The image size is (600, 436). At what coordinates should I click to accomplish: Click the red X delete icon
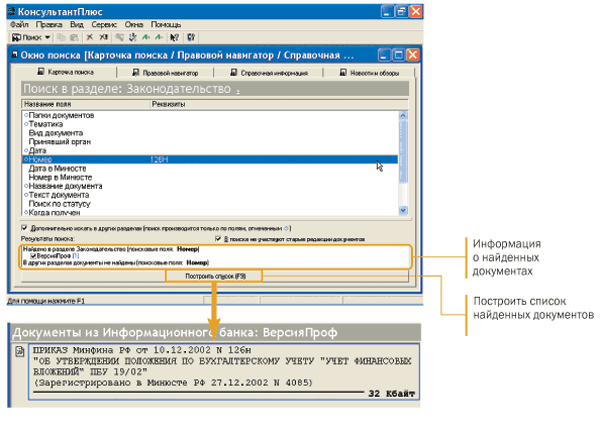click(x=90, y=37)
